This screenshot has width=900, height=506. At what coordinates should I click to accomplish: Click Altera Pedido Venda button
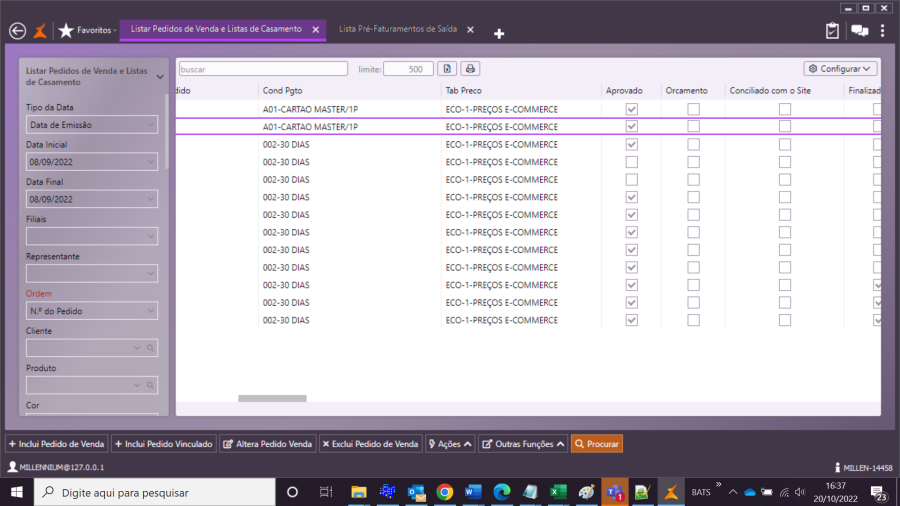click(267, 444)
